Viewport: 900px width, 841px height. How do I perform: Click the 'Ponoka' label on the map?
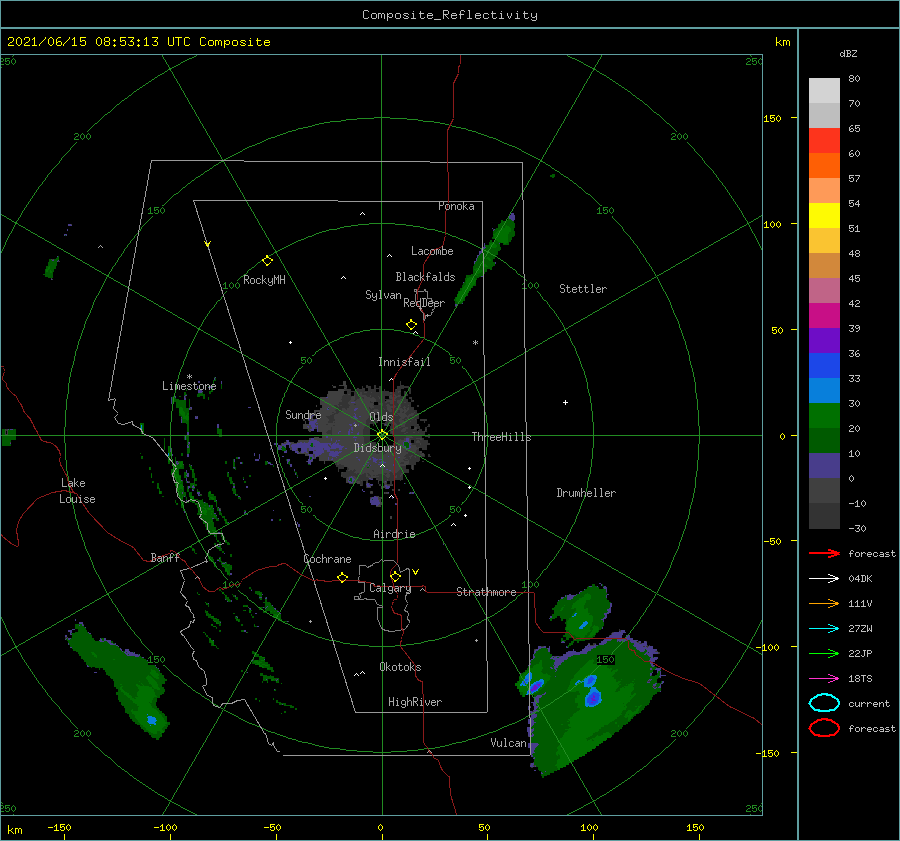coord(456,206)
